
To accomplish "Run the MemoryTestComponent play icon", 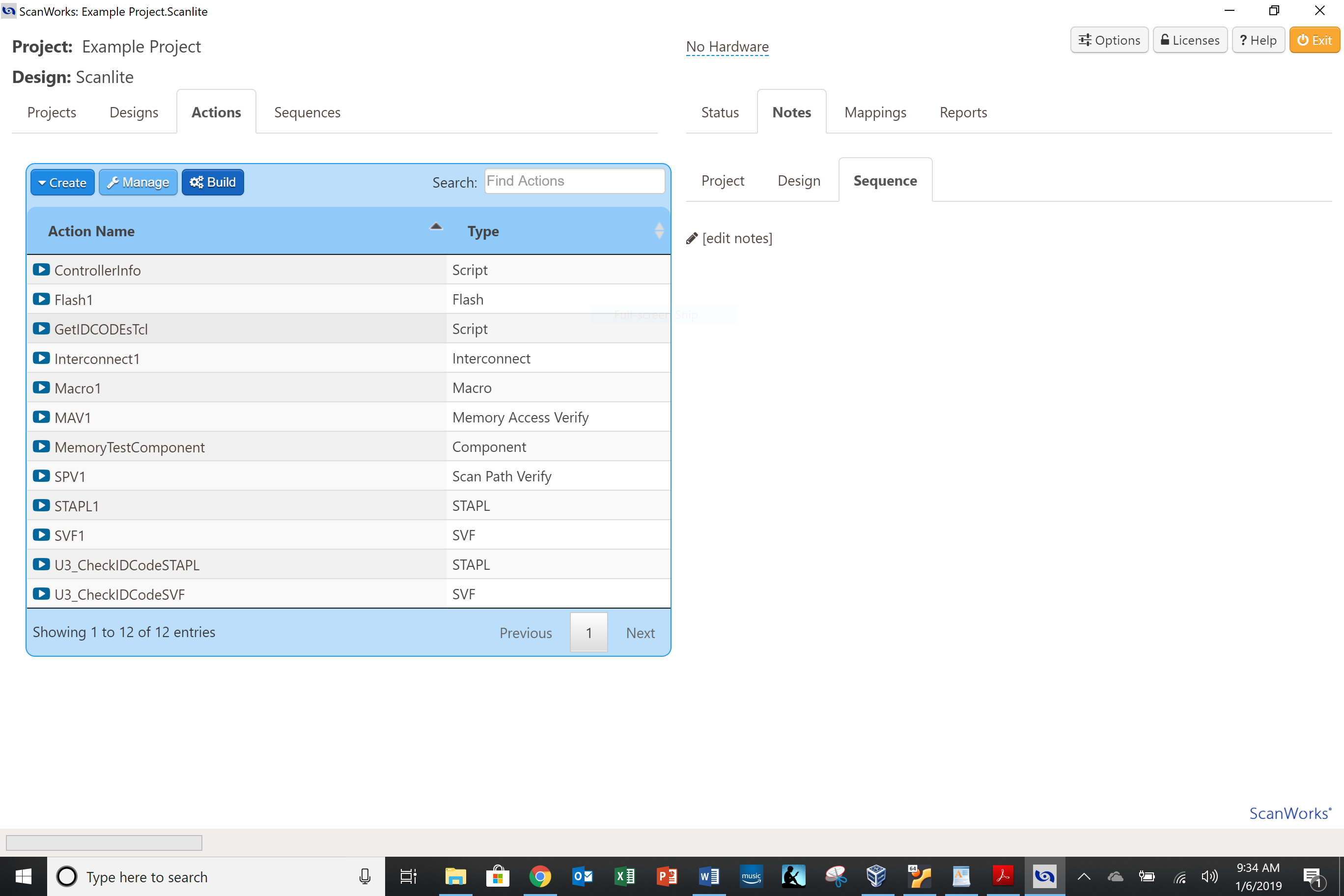I will [x=41, y=447].
